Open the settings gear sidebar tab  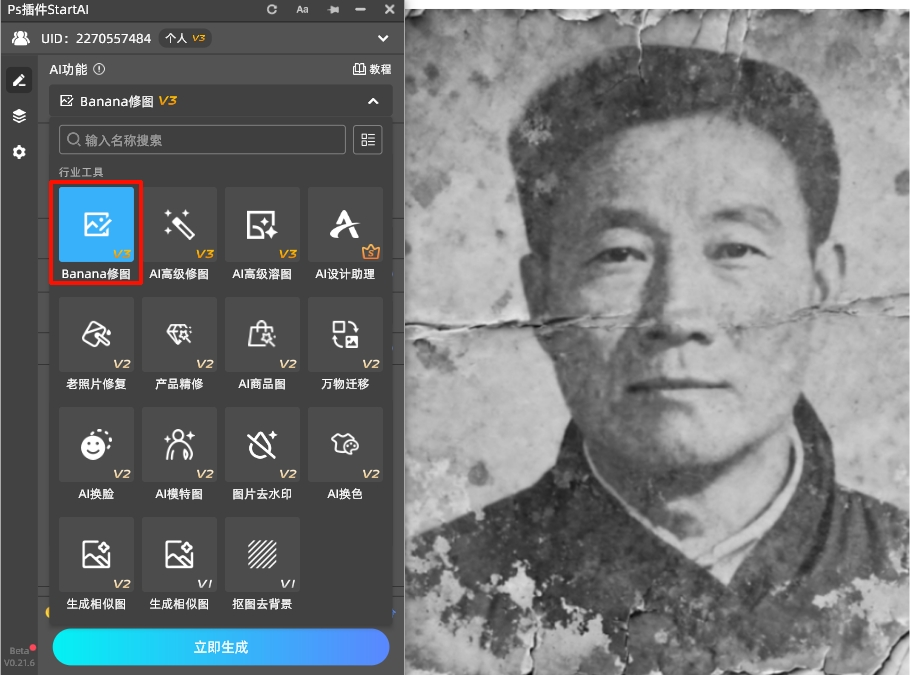click(19, 152)
